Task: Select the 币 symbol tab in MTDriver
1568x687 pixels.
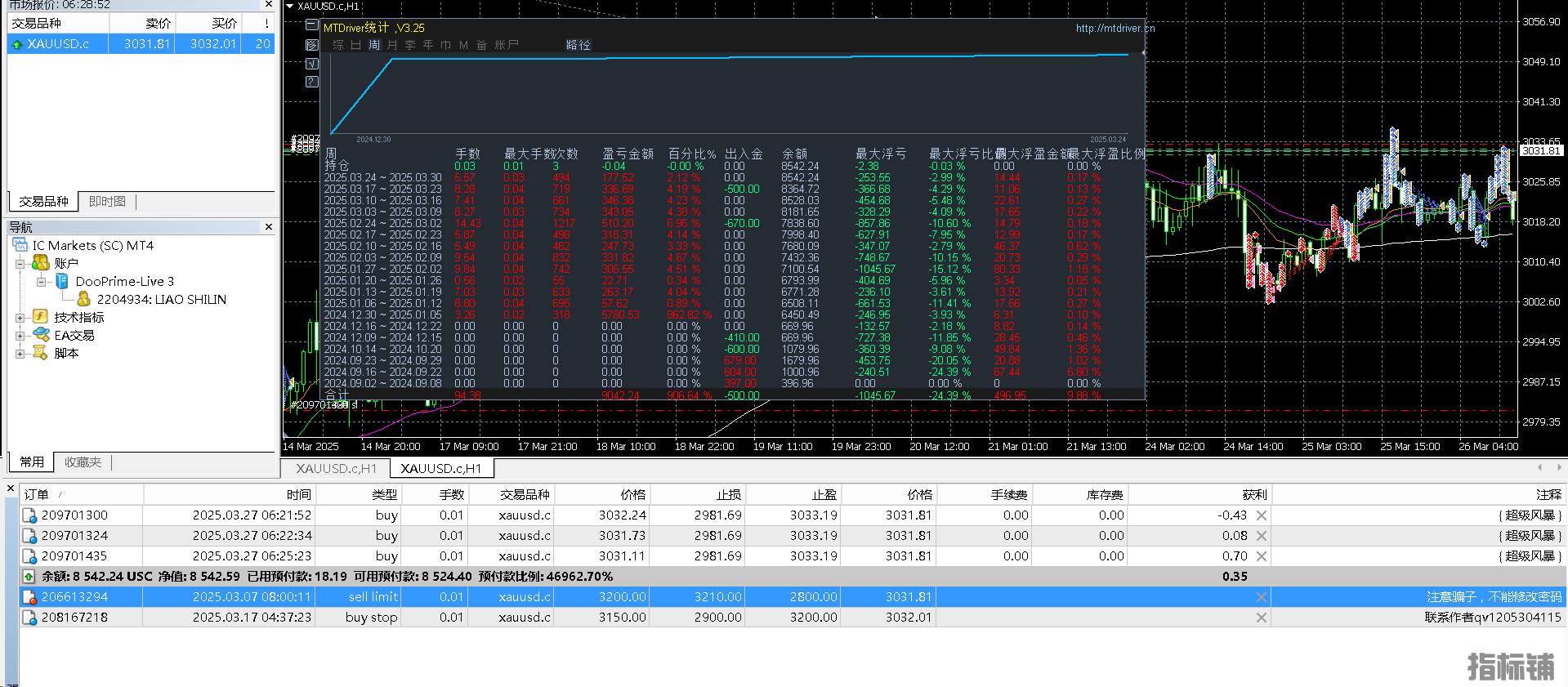Action: coord(446,45)
